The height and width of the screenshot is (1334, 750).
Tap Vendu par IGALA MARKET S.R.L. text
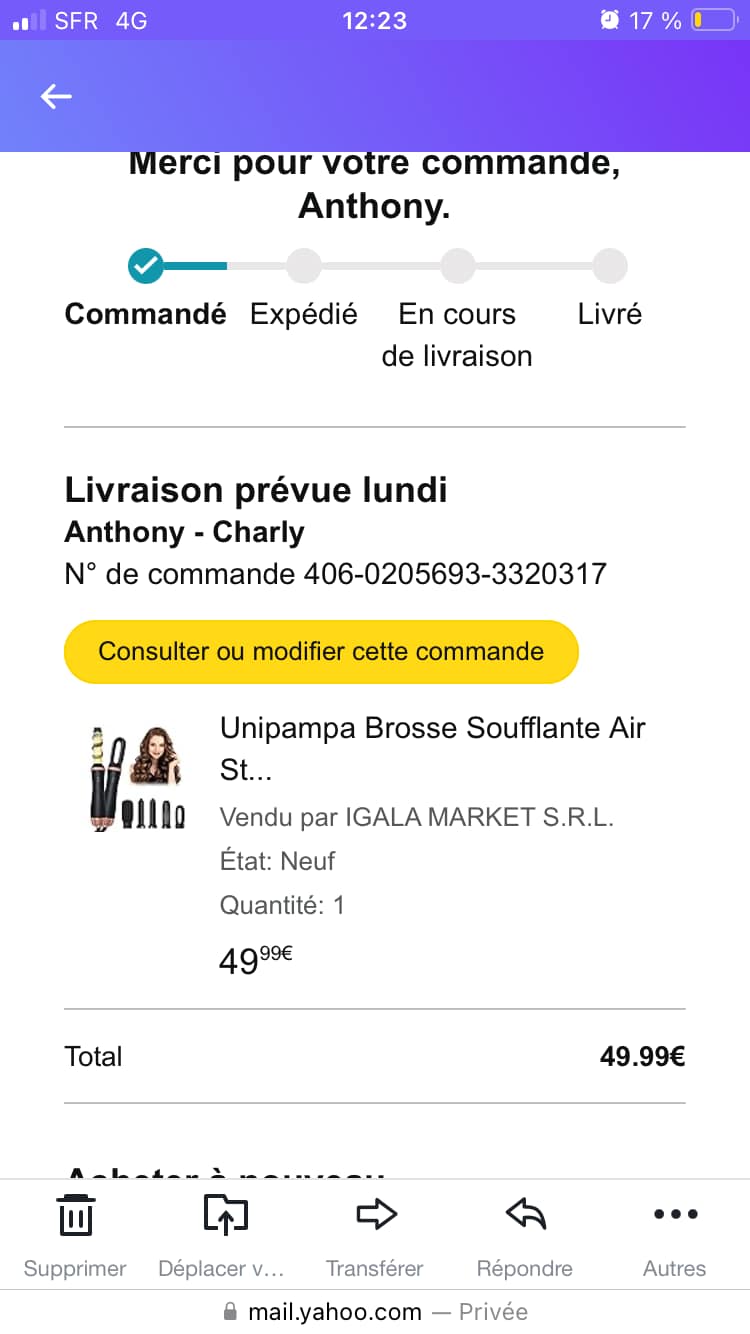click(x=417, y=817)
